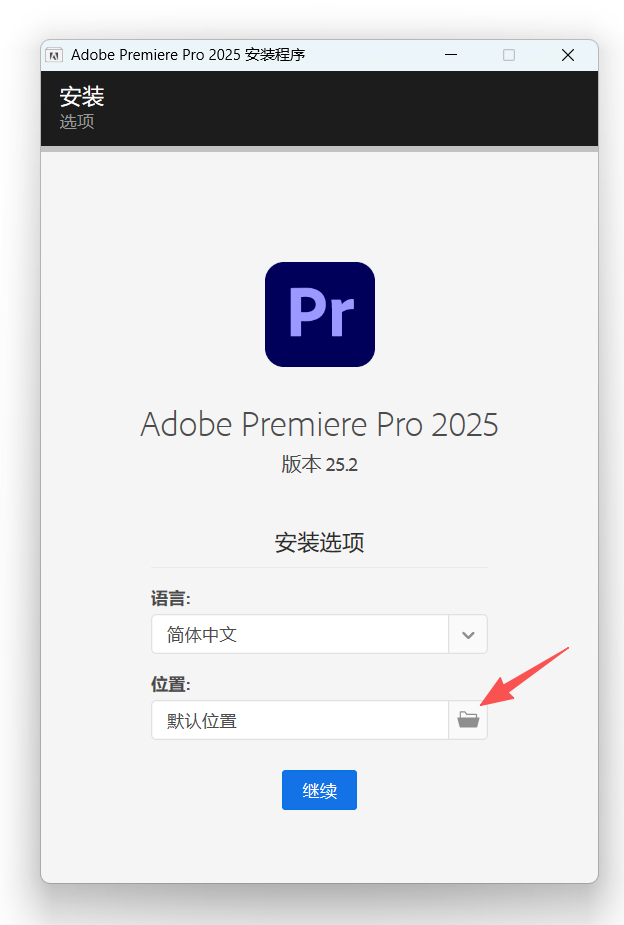Image resolution: width=624 pixels, height=925 pixels.
Task: Click the 安装 header title
Action: (x=82, y=96)
